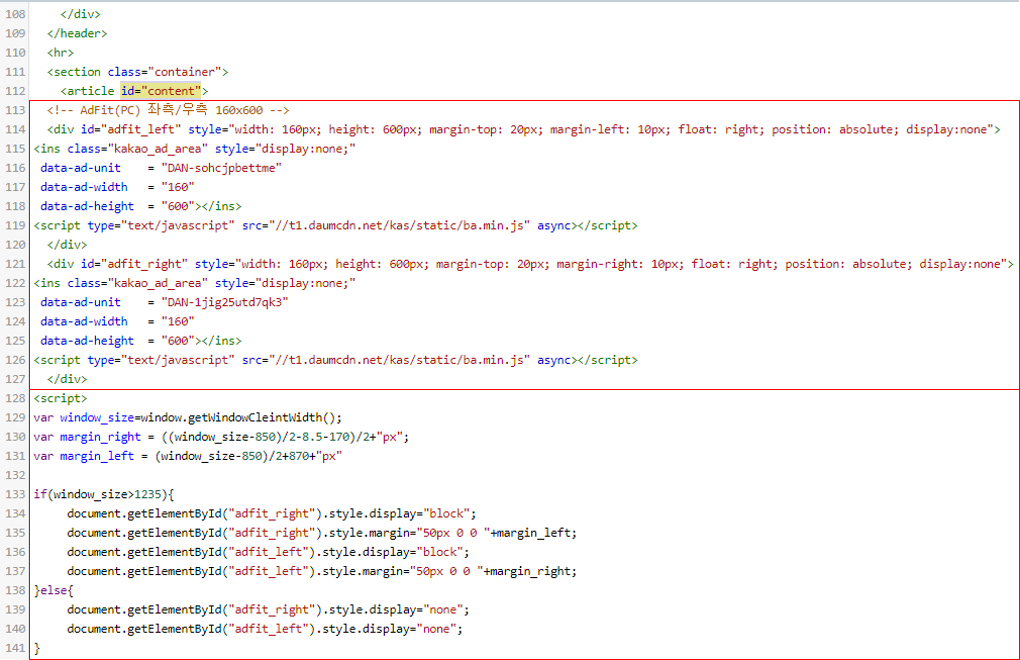Click data-ad-height on line 125
1020x660 pixels.
click(x=87, y=341)
